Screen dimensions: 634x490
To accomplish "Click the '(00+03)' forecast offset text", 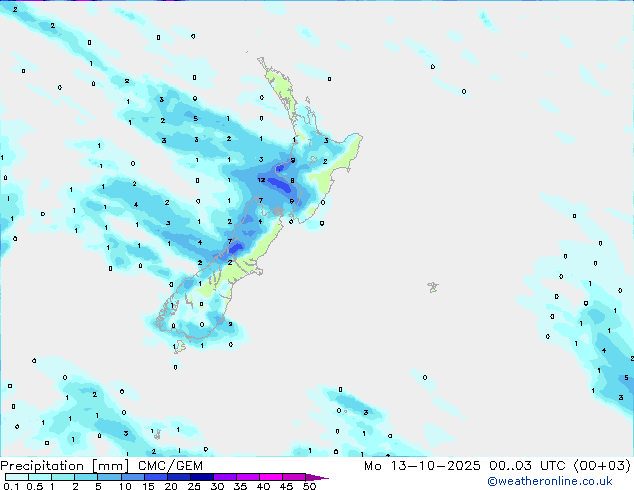I will coord(602,466).
